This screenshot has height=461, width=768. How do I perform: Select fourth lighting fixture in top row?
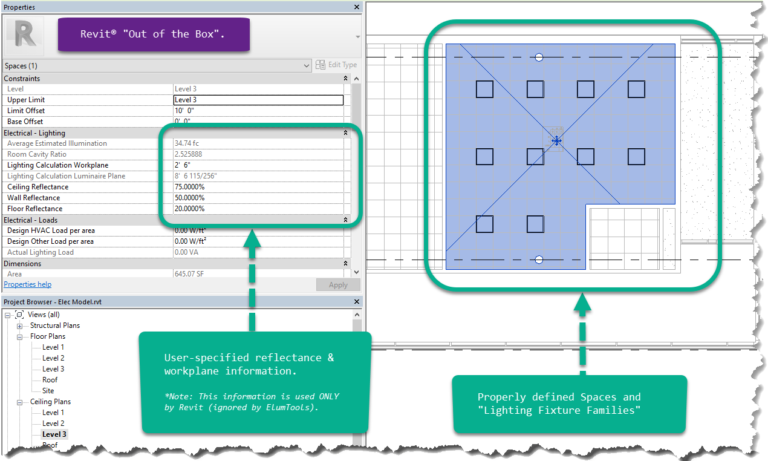tap(636, 89)
